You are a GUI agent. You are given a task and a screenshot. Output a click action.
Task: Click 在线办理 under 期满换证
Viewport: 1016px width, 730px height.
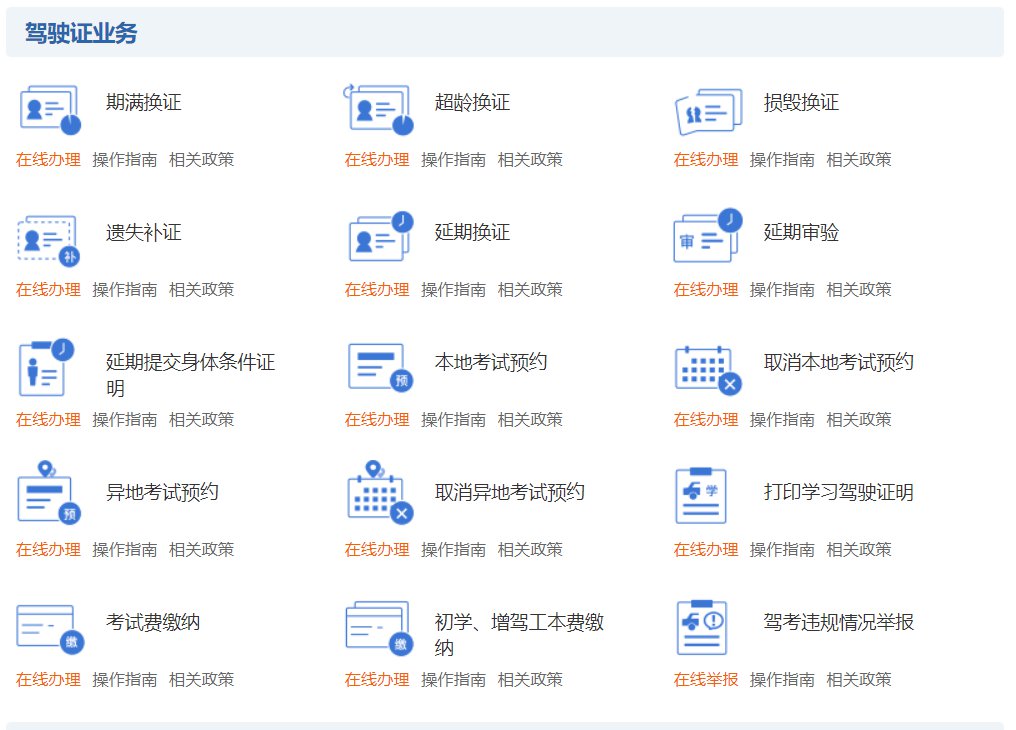tap(49, 159)
